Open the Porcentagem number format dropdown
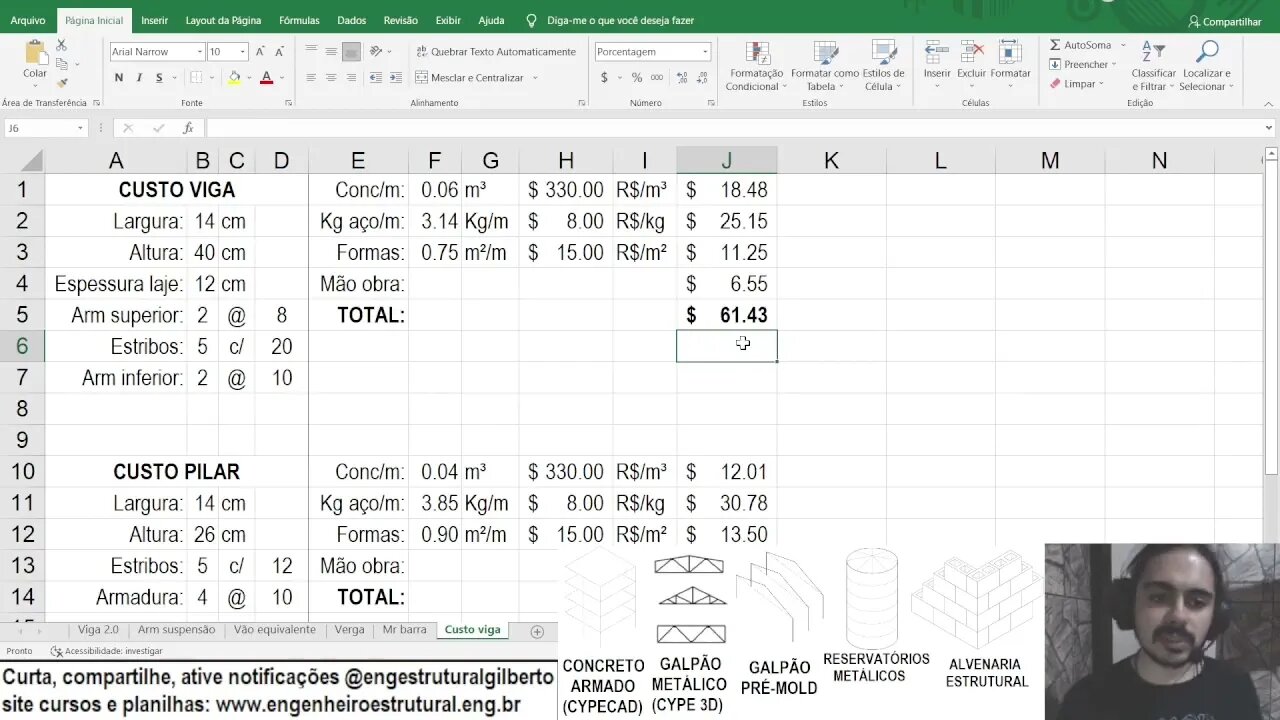The height and width of the screenshot is (720, 1280). tap(705, 52)
